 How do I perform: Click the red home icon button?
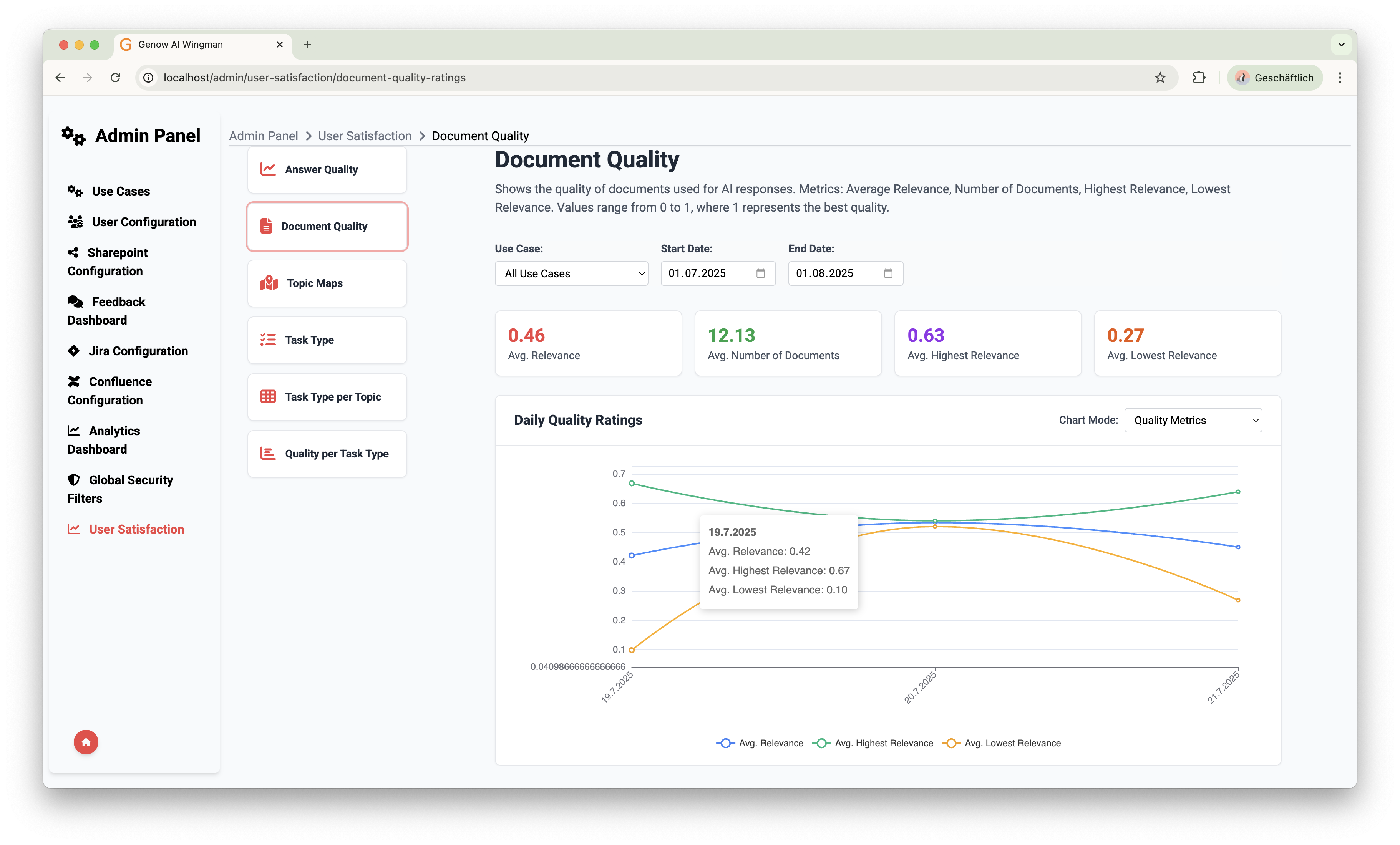click(86, 742)
